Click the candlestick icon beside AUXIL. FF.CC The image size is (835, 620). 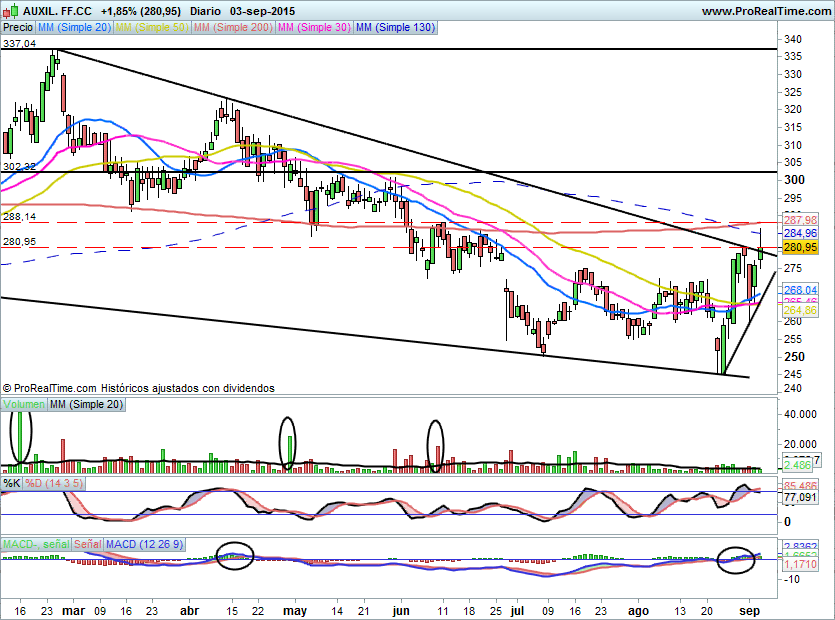click(x=10, y=10)
